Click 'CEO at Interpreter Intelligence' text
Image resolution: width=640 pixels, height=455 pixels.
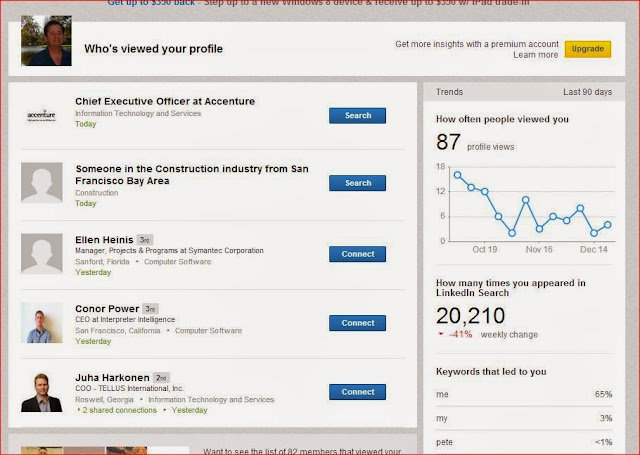125,320
